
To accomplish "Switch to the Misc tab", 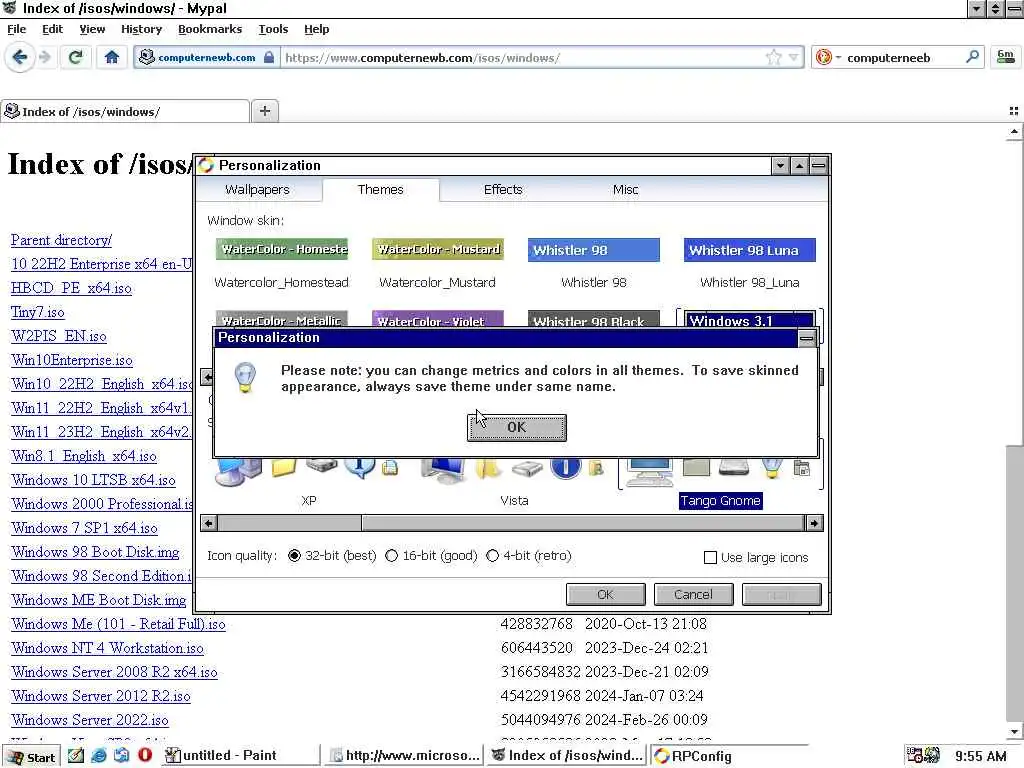I will click(x=625, y=190).
